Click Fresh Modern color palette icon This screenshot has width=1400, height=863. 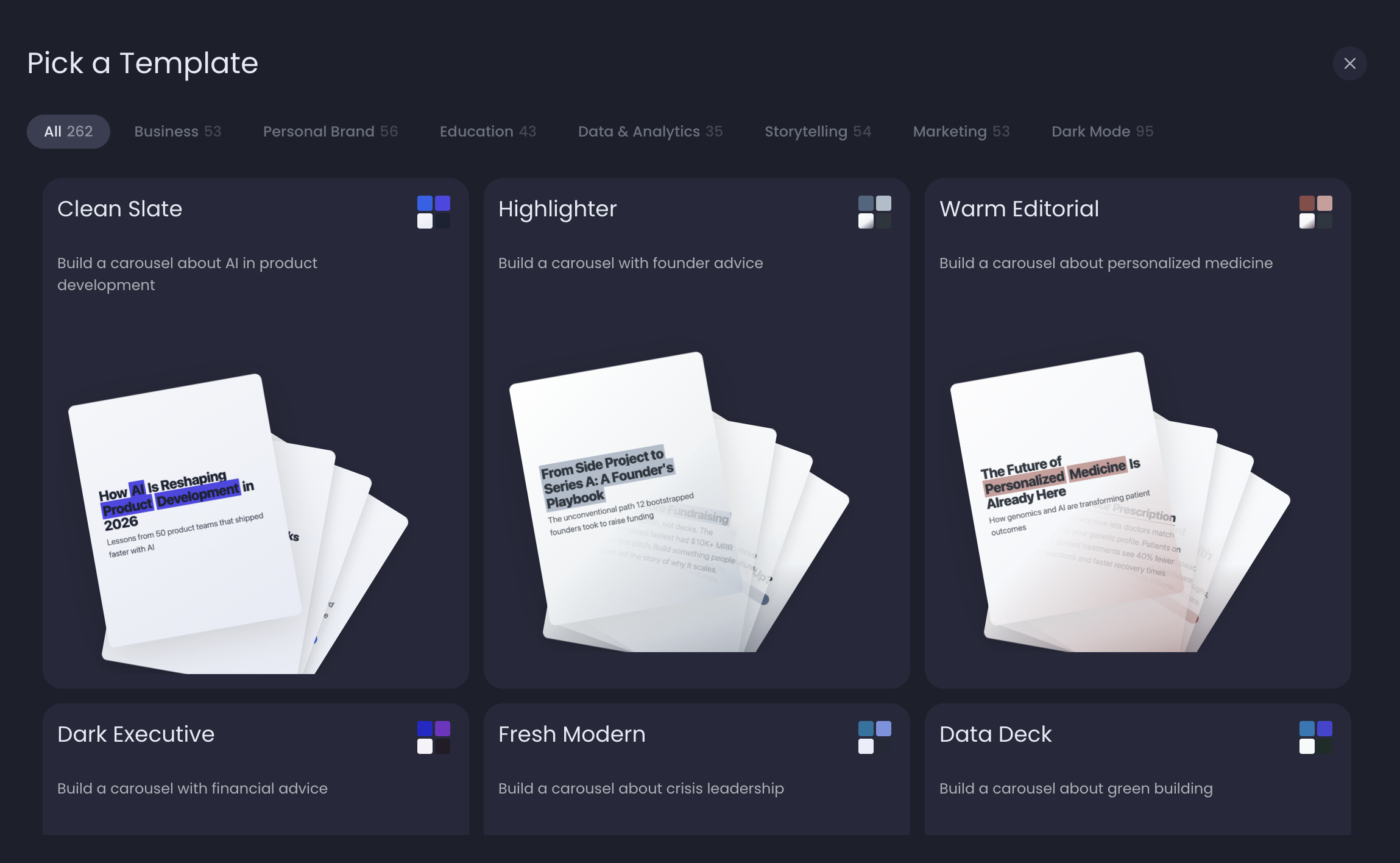pyautogui.click(x=874, y=737)
